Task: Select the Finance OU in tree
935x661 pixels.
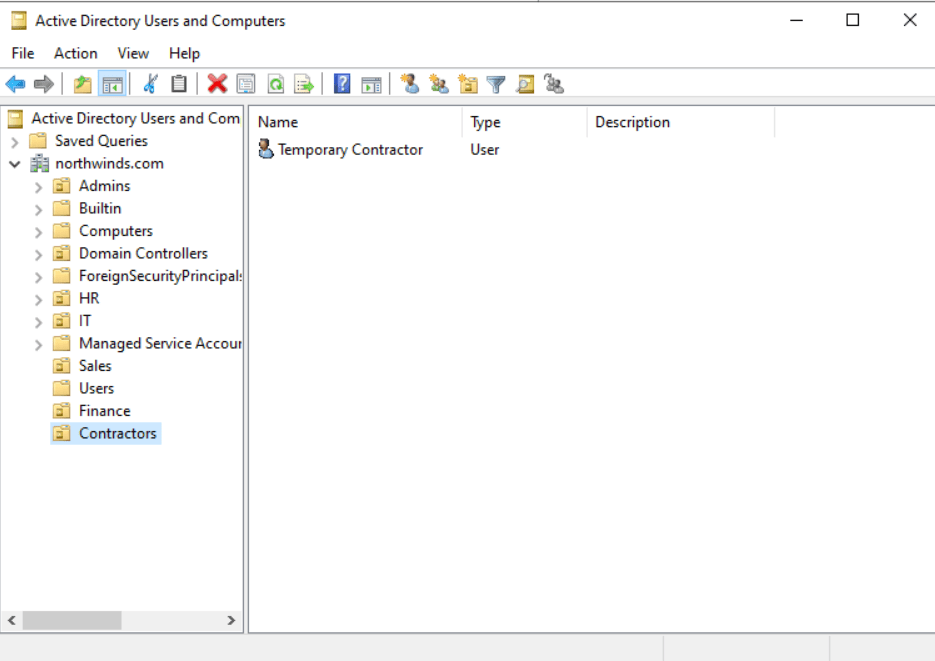Action: coord(104,411)
